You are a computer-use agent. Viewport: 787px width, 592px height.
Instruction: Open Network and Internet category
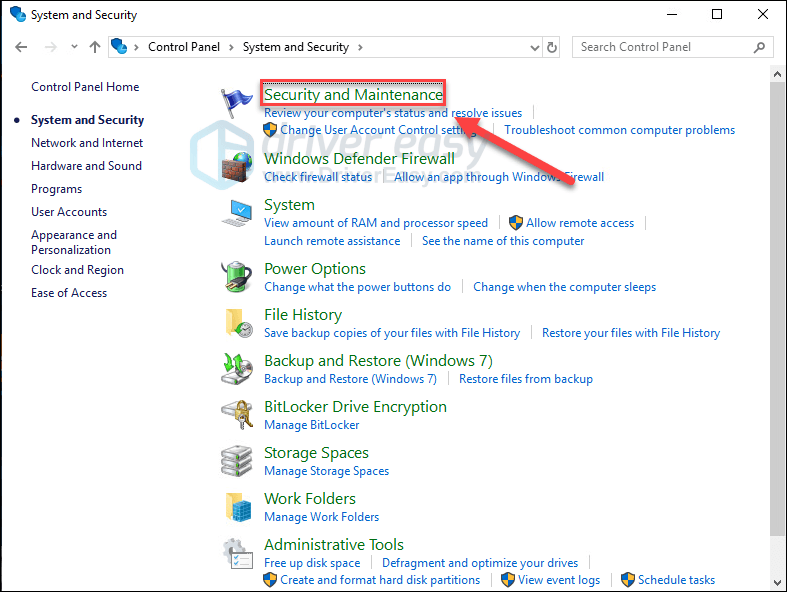pyautogui.click(x=87, y=143)
